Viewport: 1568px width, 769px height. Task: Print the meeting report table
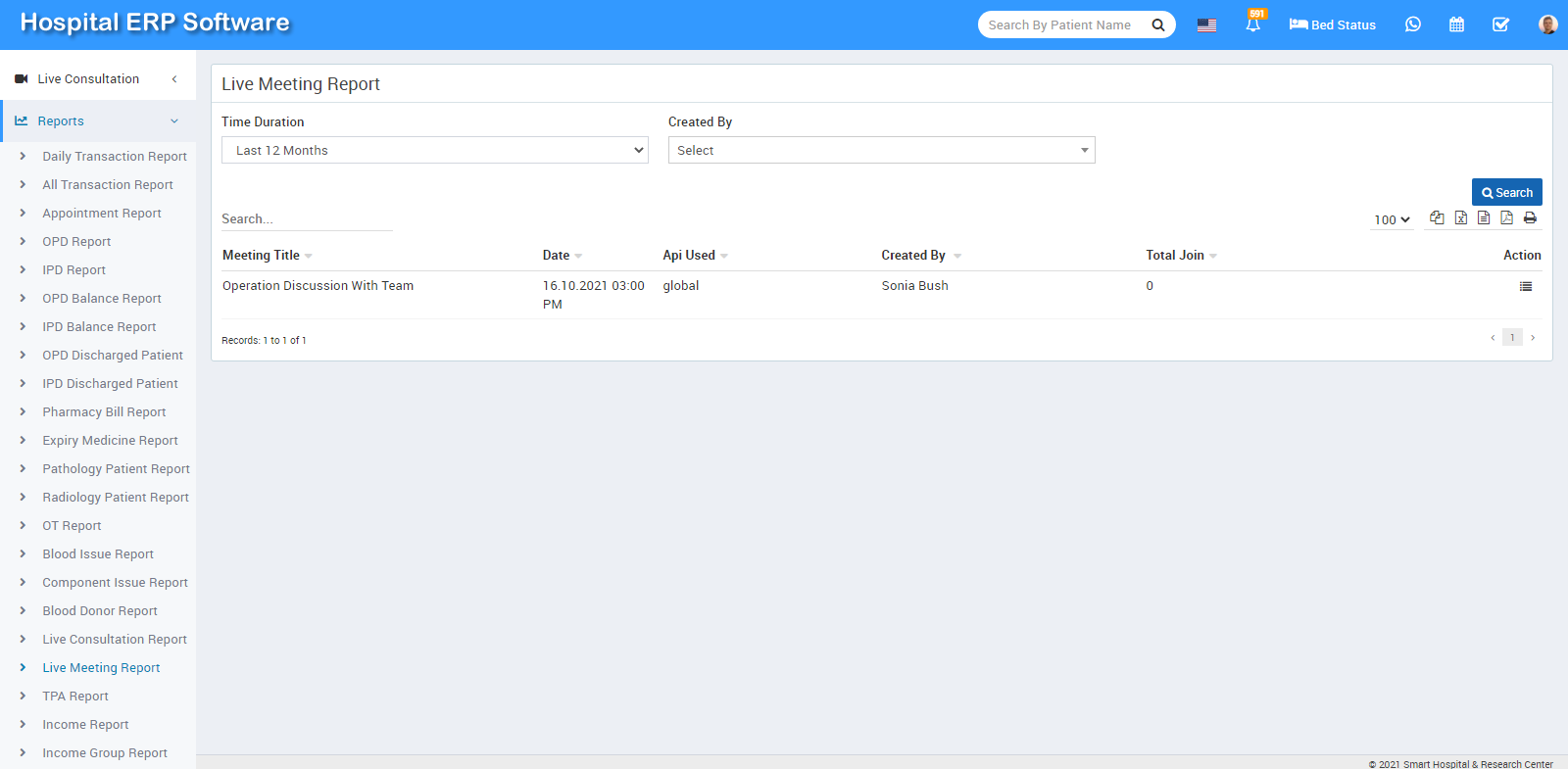coord(1530,217)
